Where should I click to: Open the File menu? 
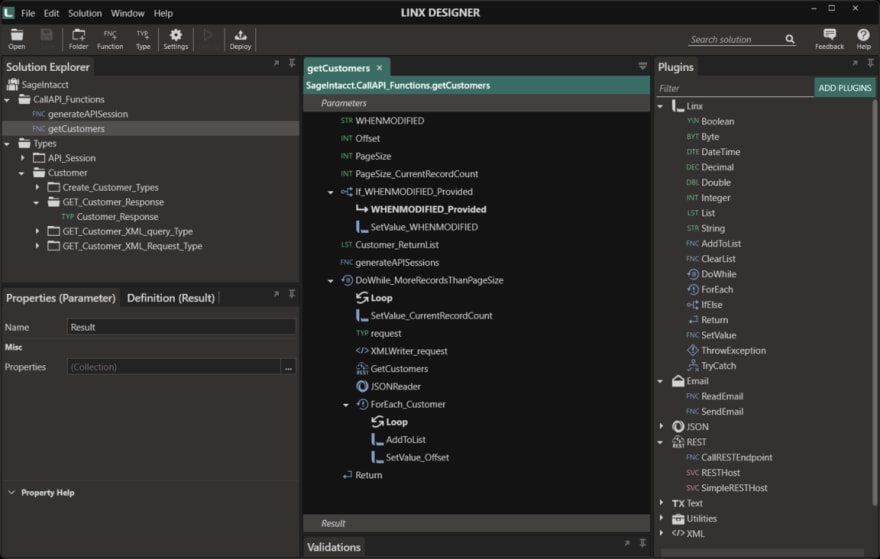28,13
